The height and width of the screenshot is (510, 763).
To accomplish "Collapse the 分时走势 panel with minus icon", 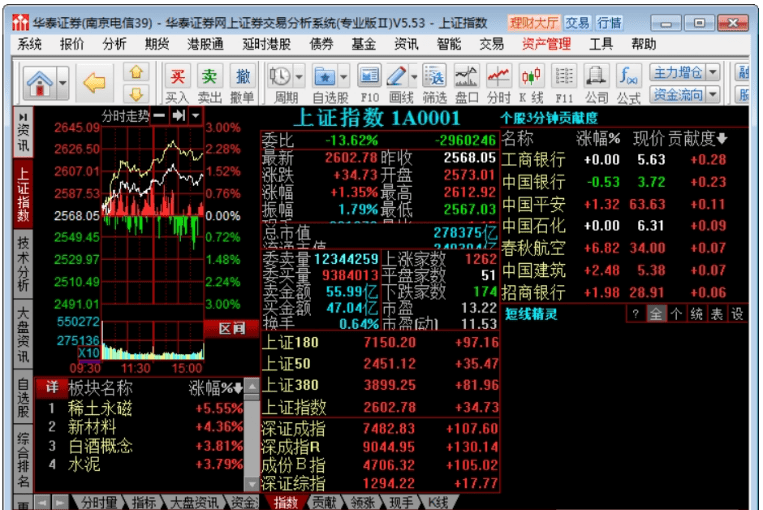I will point(159,116).
